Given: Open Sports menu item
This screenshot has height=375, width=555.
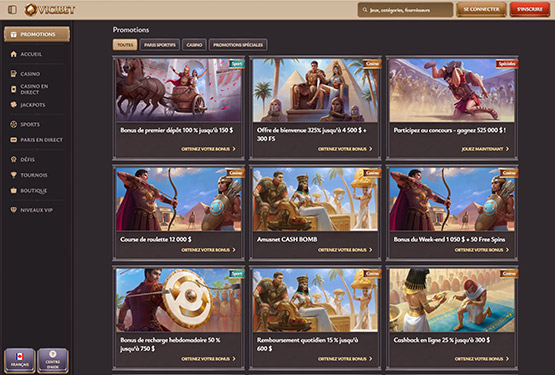Looking at the screenshot, I should pyautogui.click(x=30, y=124).
